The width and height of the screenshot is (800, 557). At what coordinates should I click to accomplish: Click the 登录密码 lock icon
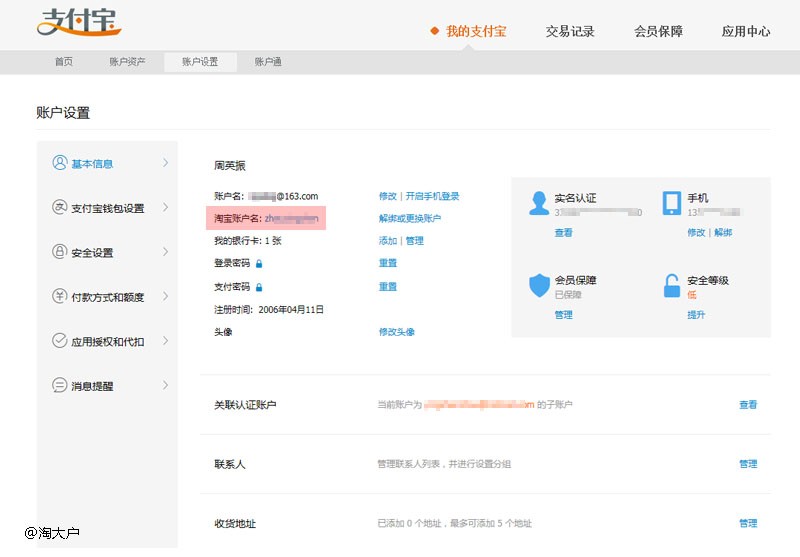(x=259, y=264)
